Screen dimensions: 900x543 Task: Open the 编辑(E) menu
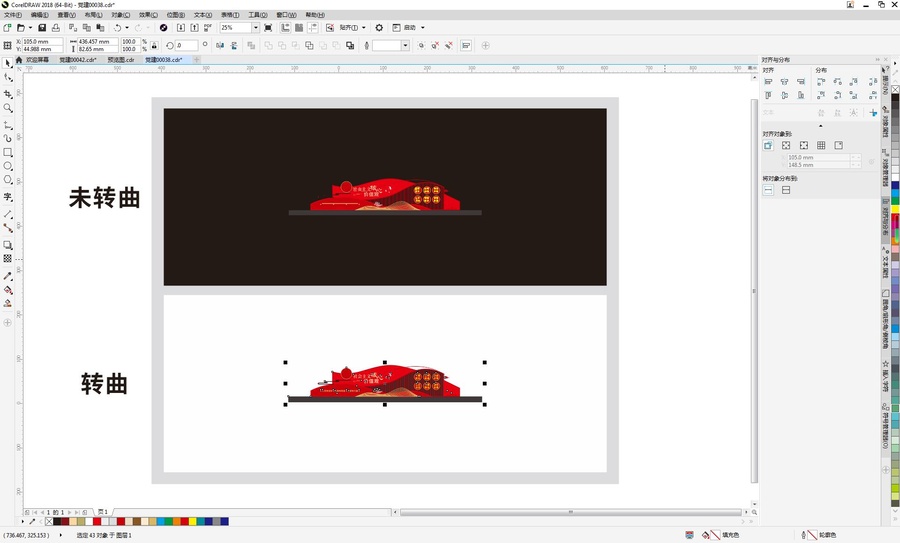[40, 15]
